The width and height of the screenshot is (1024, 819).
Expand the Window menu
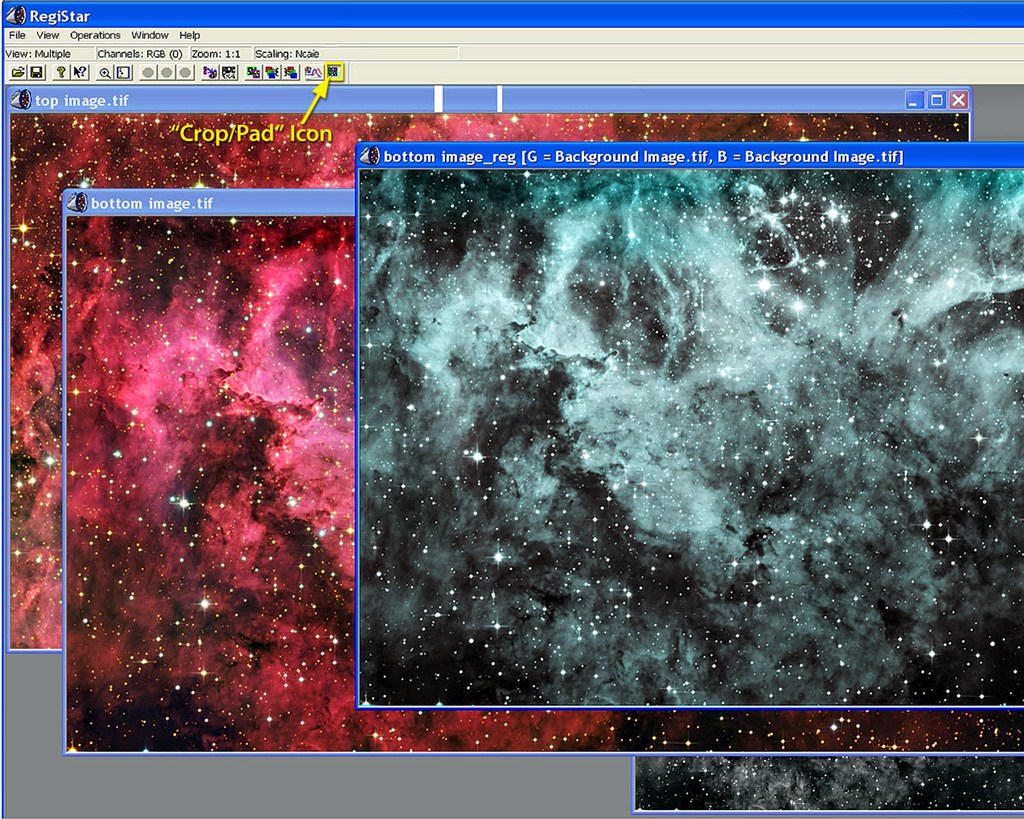[150, 35]
